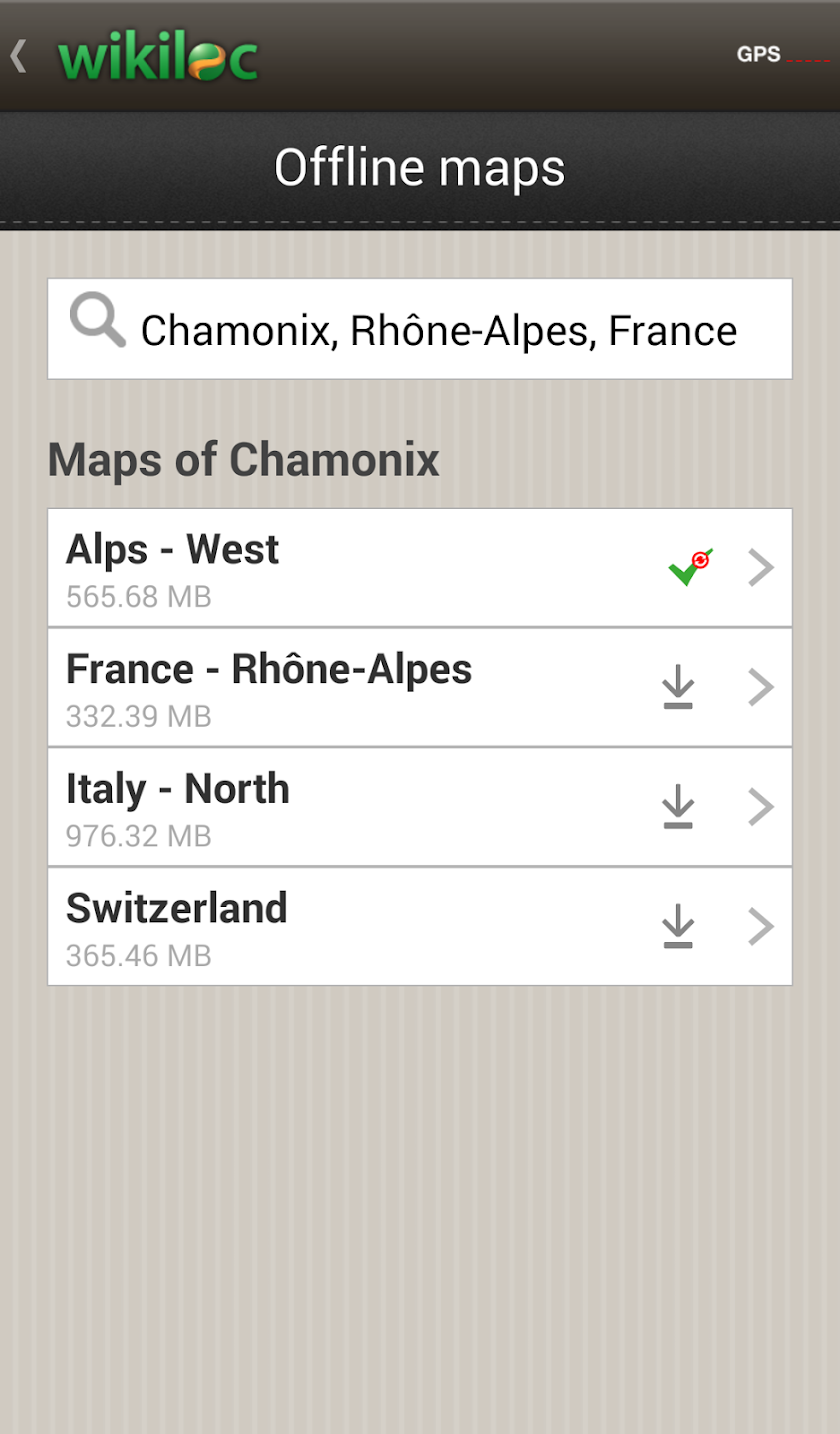This screenshot has height=1434, width=840.
Task: Tap the Maps of Chamonix heading
Action: (244, 460)
